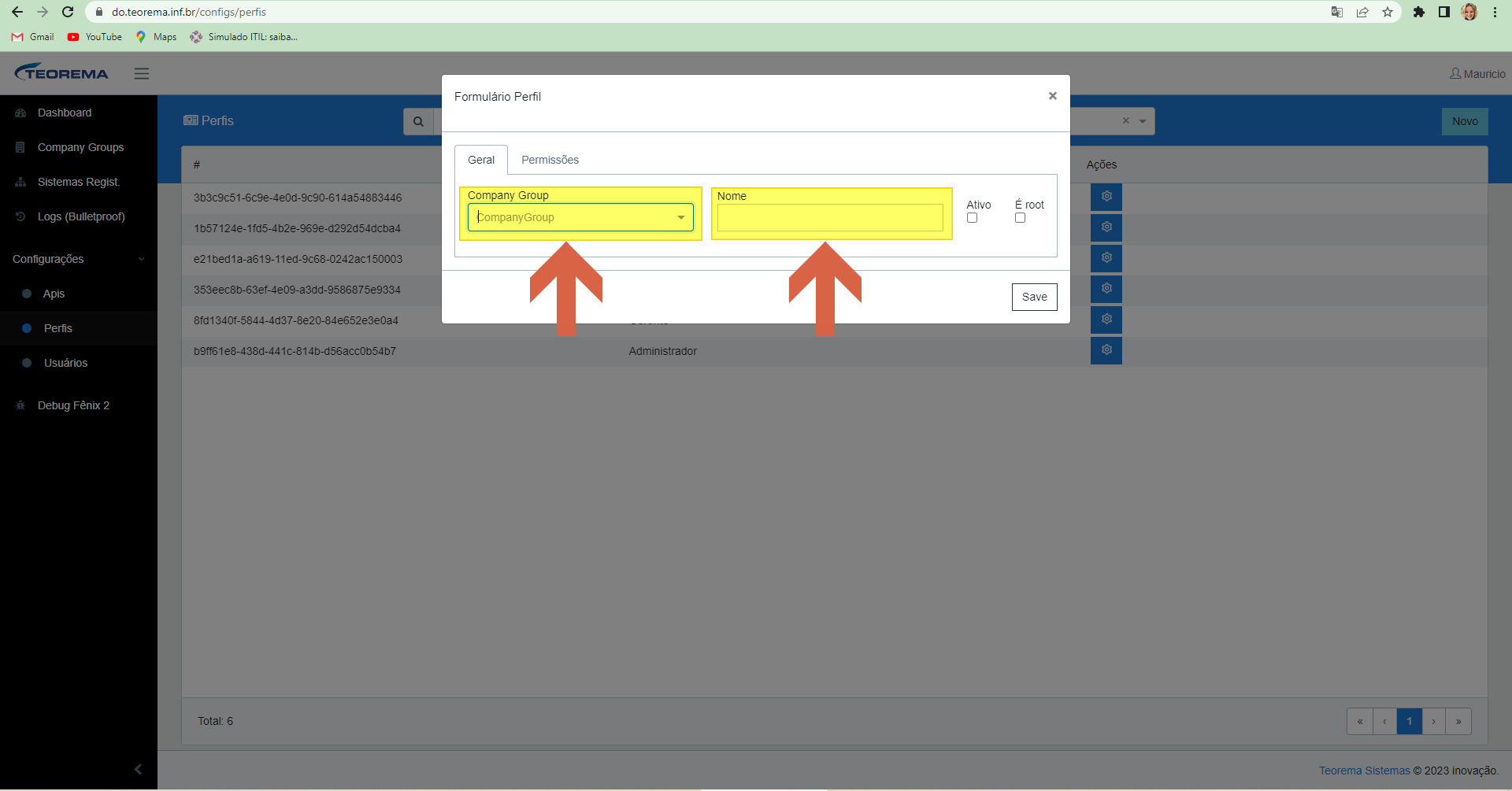Viewport: 1512px width, 791px height.
Task: Open actions gear for row 353eec8b
Action: [1106, 288]
